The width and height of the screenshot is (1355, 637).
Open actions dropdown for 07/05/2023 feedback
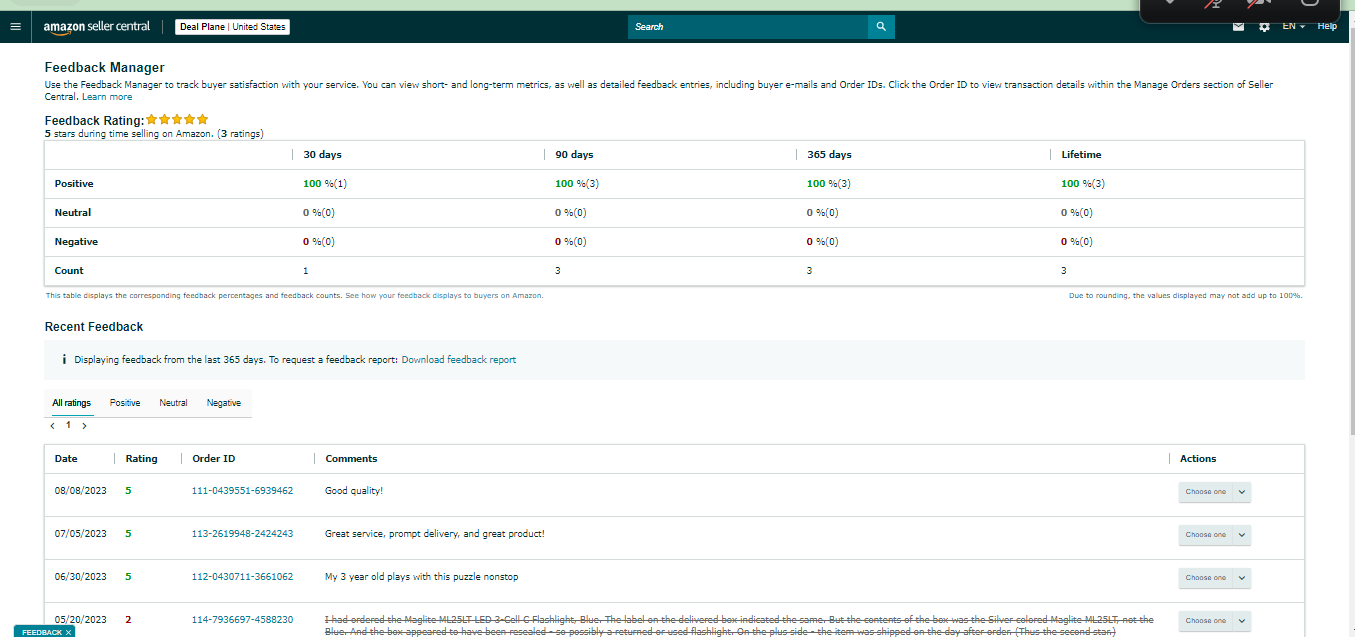[1214, 535]
